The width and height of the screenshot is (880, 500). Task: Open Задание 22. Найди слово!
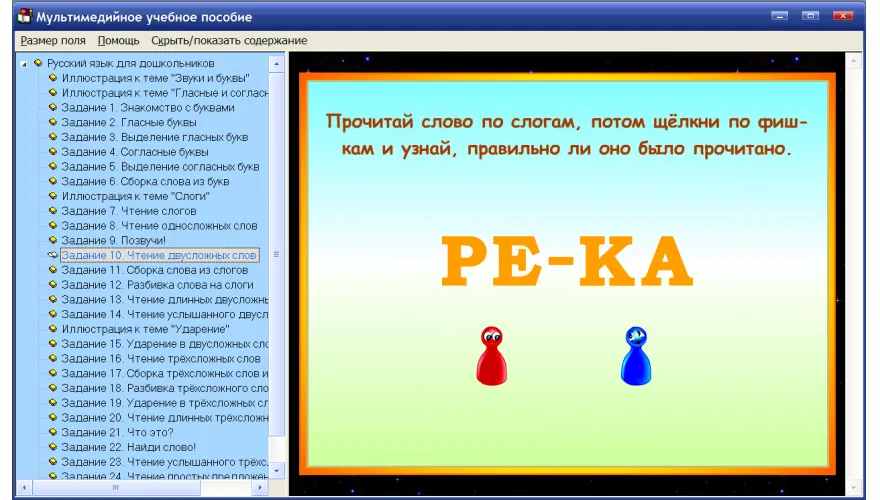[128, 447]
